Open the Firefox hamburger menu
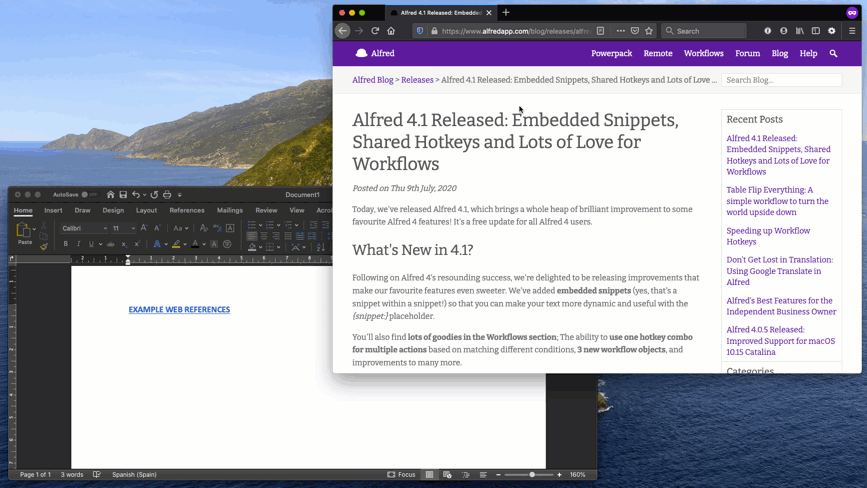Screen dimensions: 867x488 852,31
